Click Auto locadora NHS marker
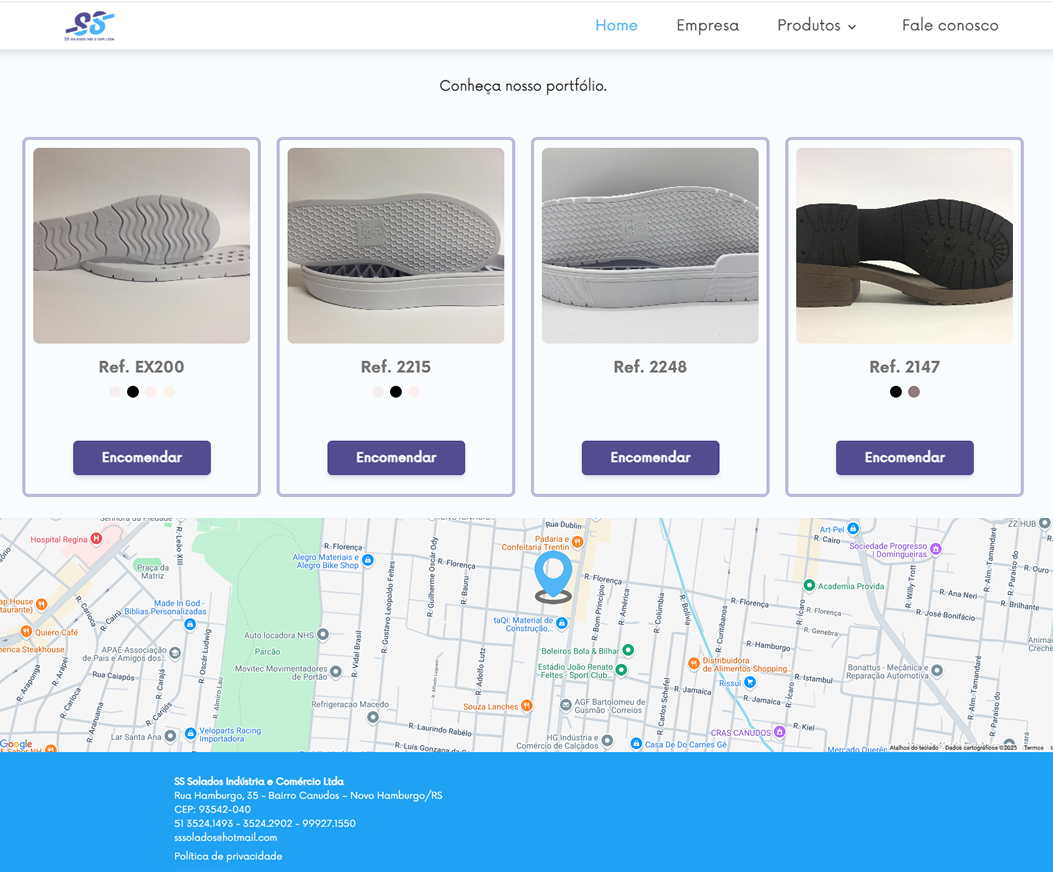1053x872 pixels. [x=323, y=634]
